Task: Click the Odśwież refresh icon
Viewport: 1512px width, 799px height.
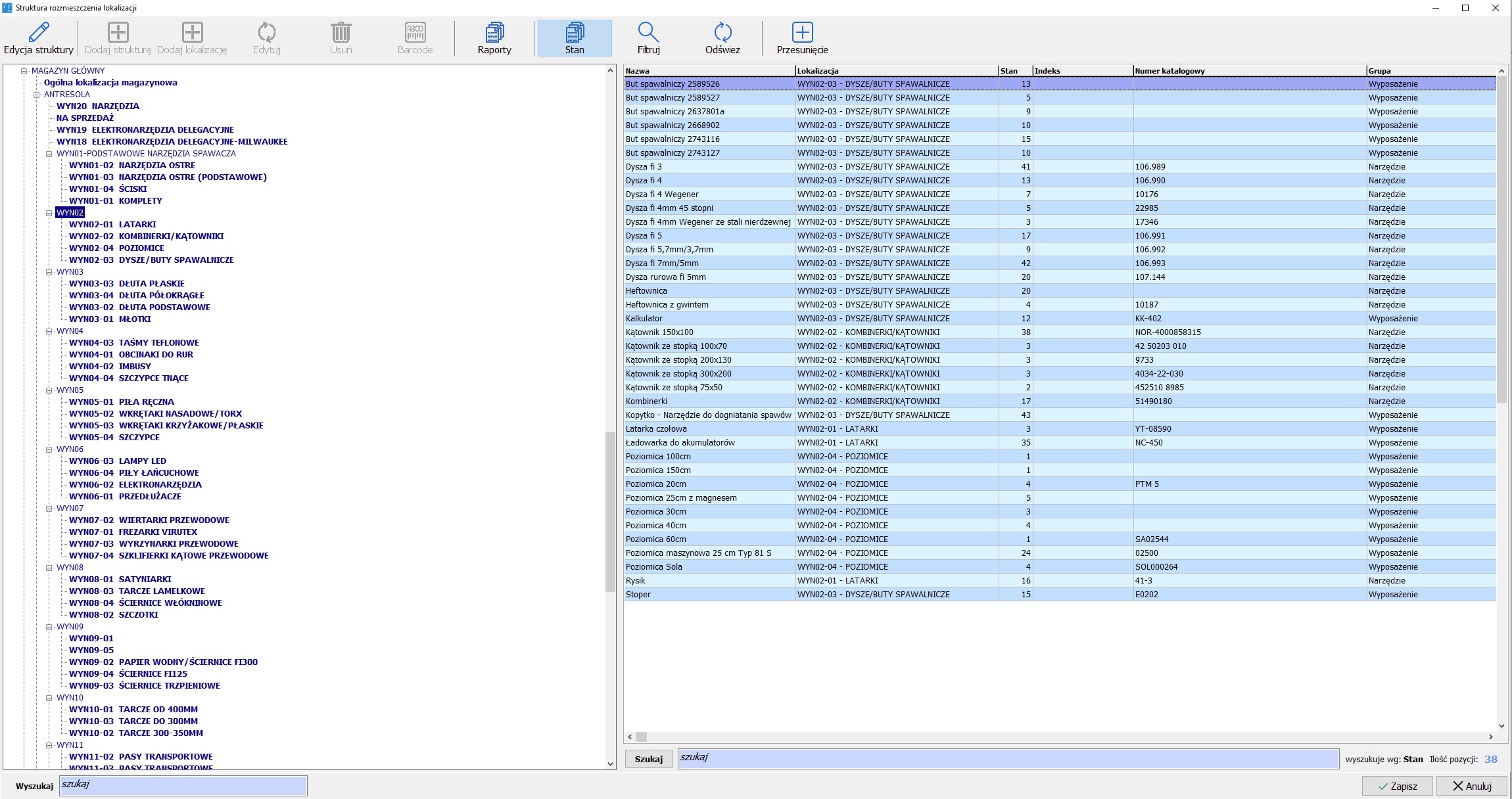Action: (722, 32)
